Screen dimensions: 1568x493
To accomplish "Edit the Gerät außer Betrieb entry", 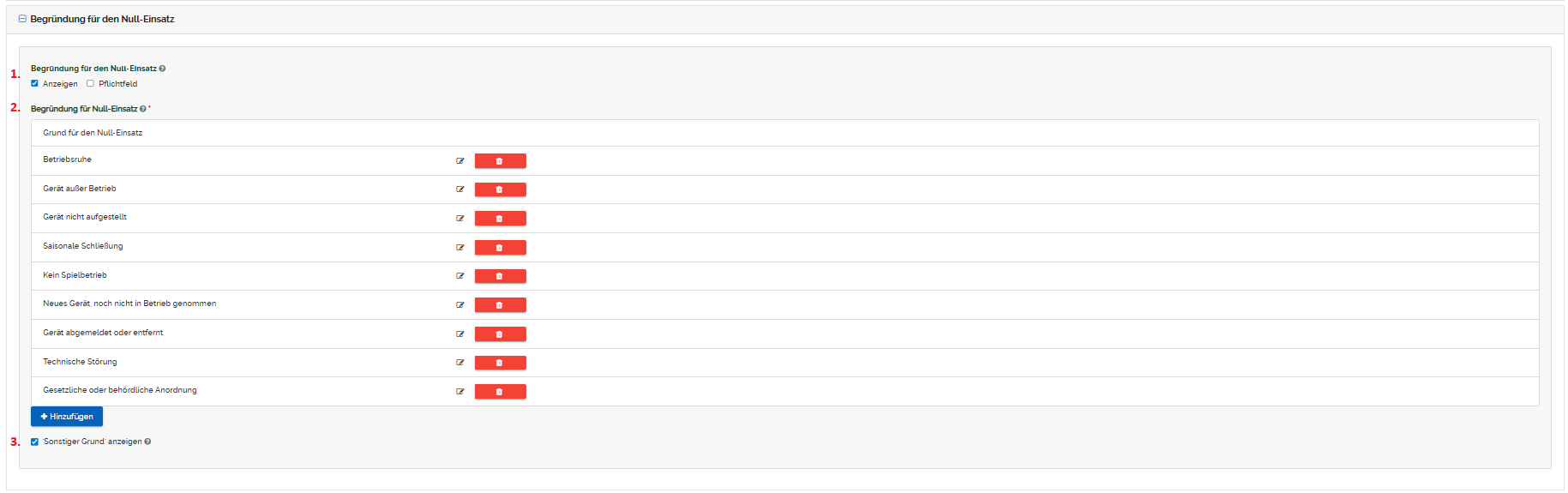I will (x=460, y=189).
